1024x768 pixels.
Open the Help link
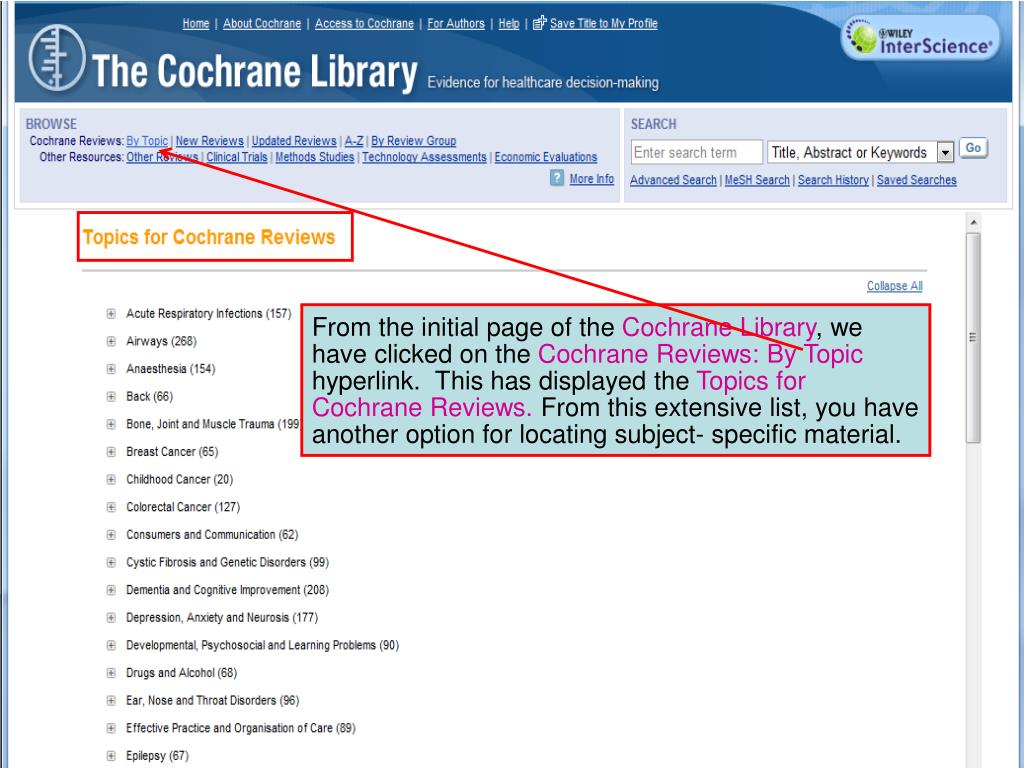509,24
